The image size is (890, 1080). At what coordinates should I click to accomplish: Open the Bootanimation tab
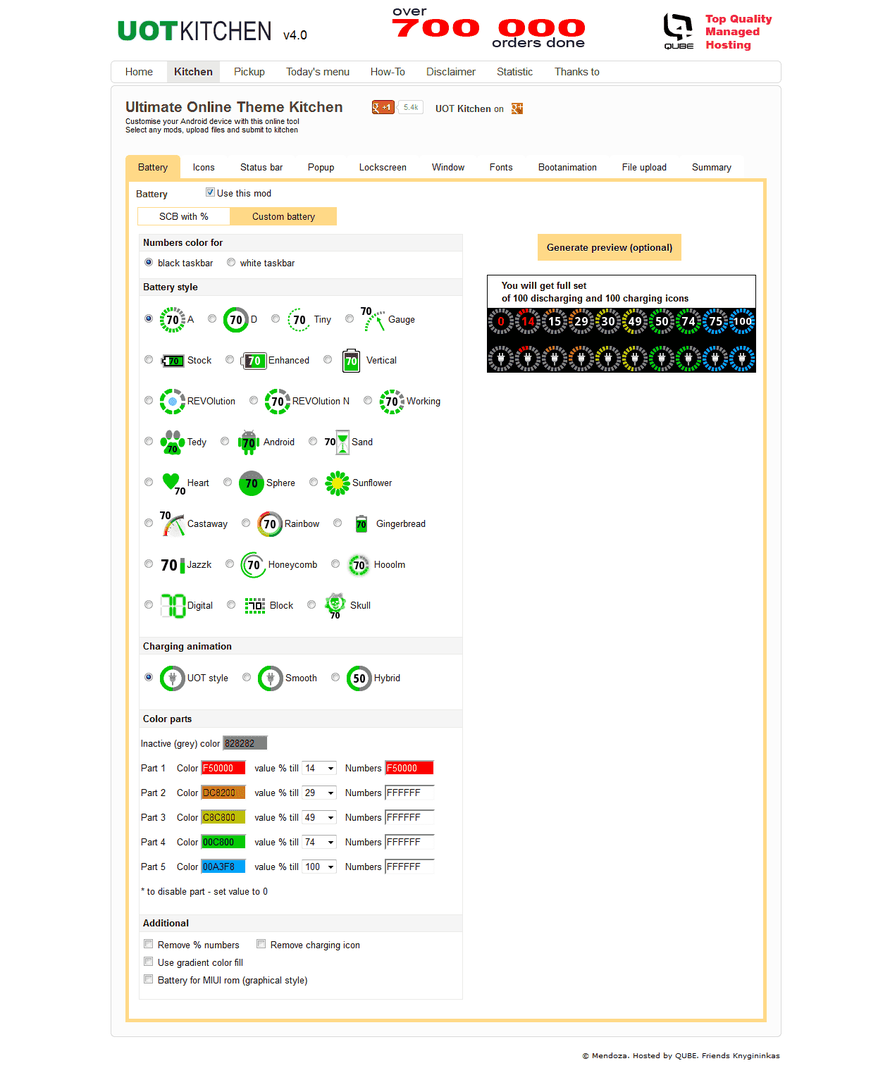567,167
